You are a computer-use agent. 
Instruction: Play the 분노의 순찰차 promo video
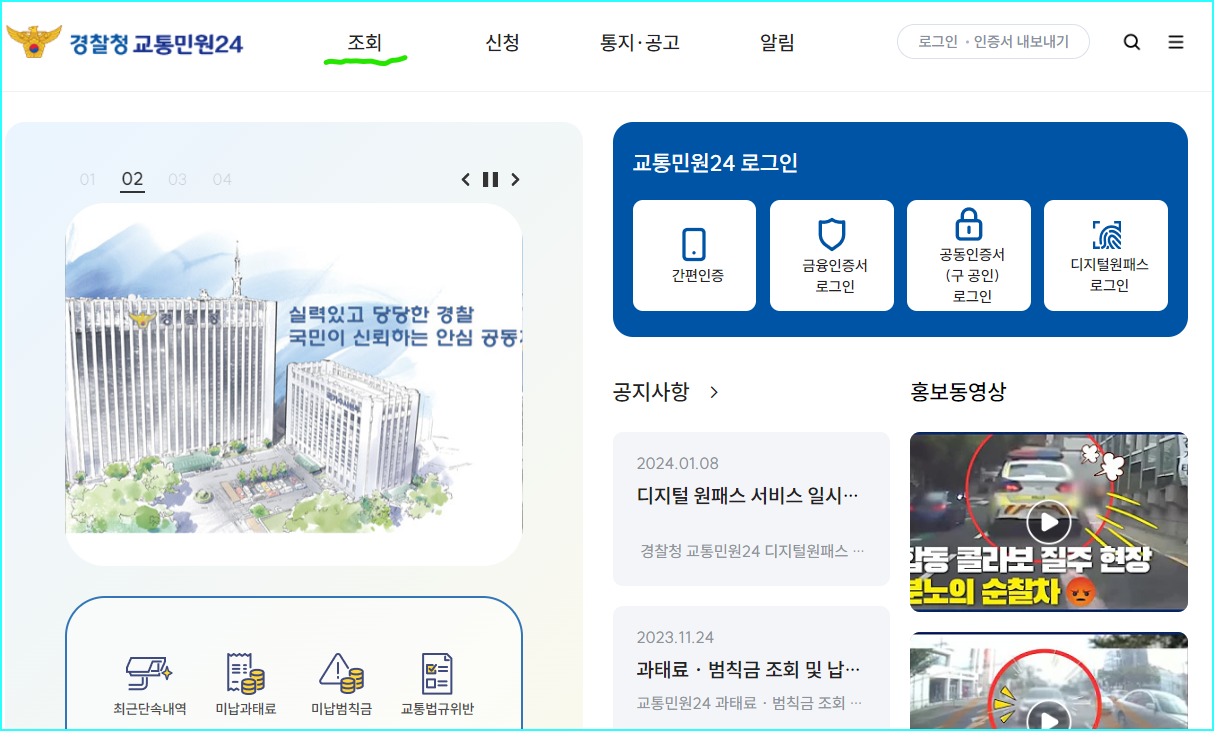click(1049, 522)
